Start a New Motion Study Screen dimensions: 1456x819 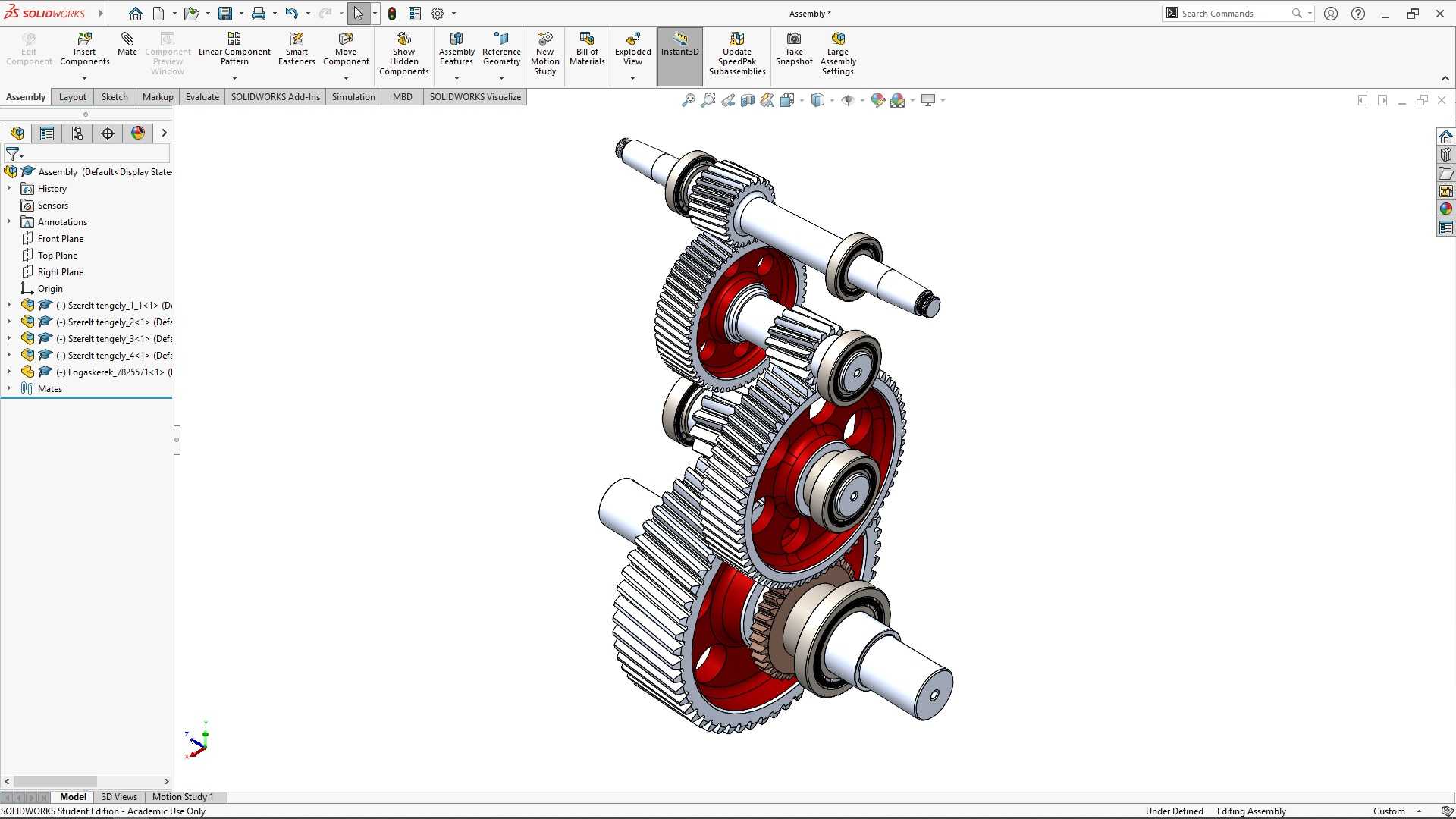coord(545,54)
